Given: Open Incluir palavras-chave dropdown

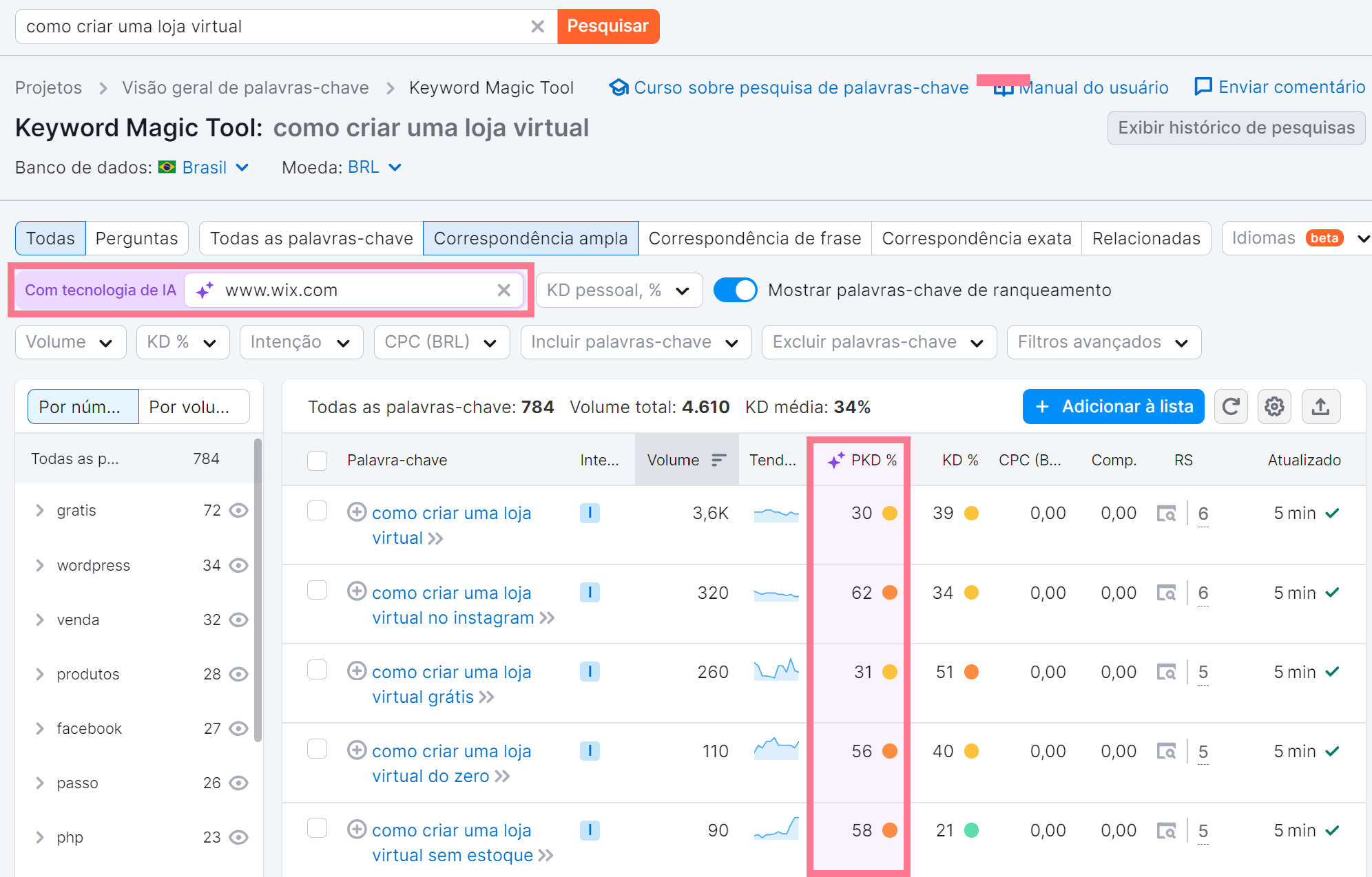Looking at the screenshot, I should click(x=636, y=342).
